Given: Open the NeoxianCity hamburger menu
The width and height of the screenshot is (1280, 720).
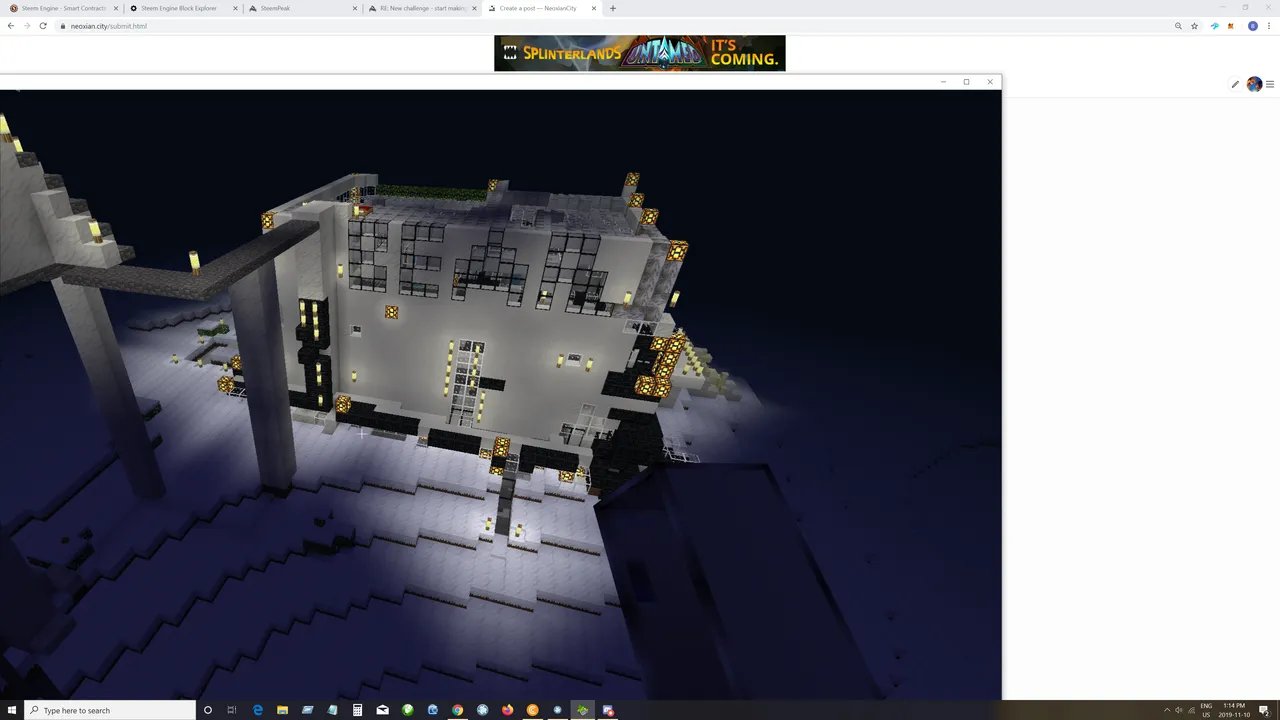Looking at the screenshot, I should 1270,84.
